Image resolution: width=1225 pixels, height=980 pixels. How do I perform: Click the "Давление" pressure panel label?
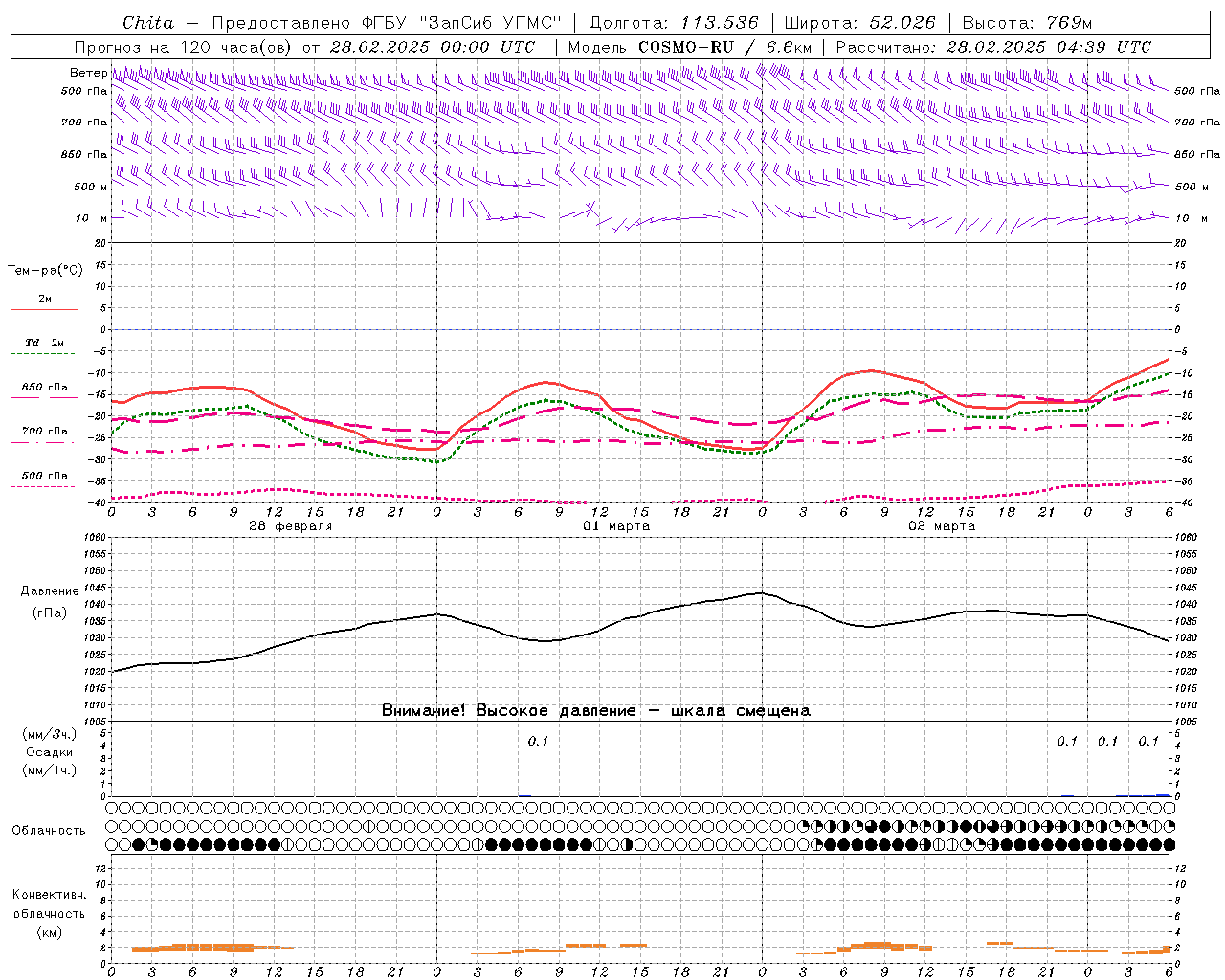click(50, 591)
